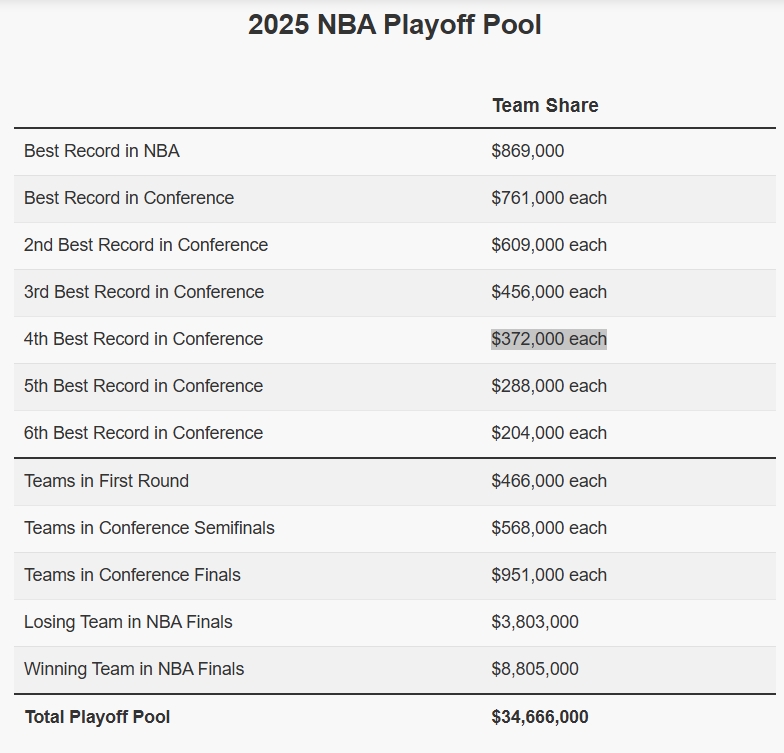Click the "$951,000 each" cell
The width and height of the screenshot is (784, 753).
(x=549, y=575)
